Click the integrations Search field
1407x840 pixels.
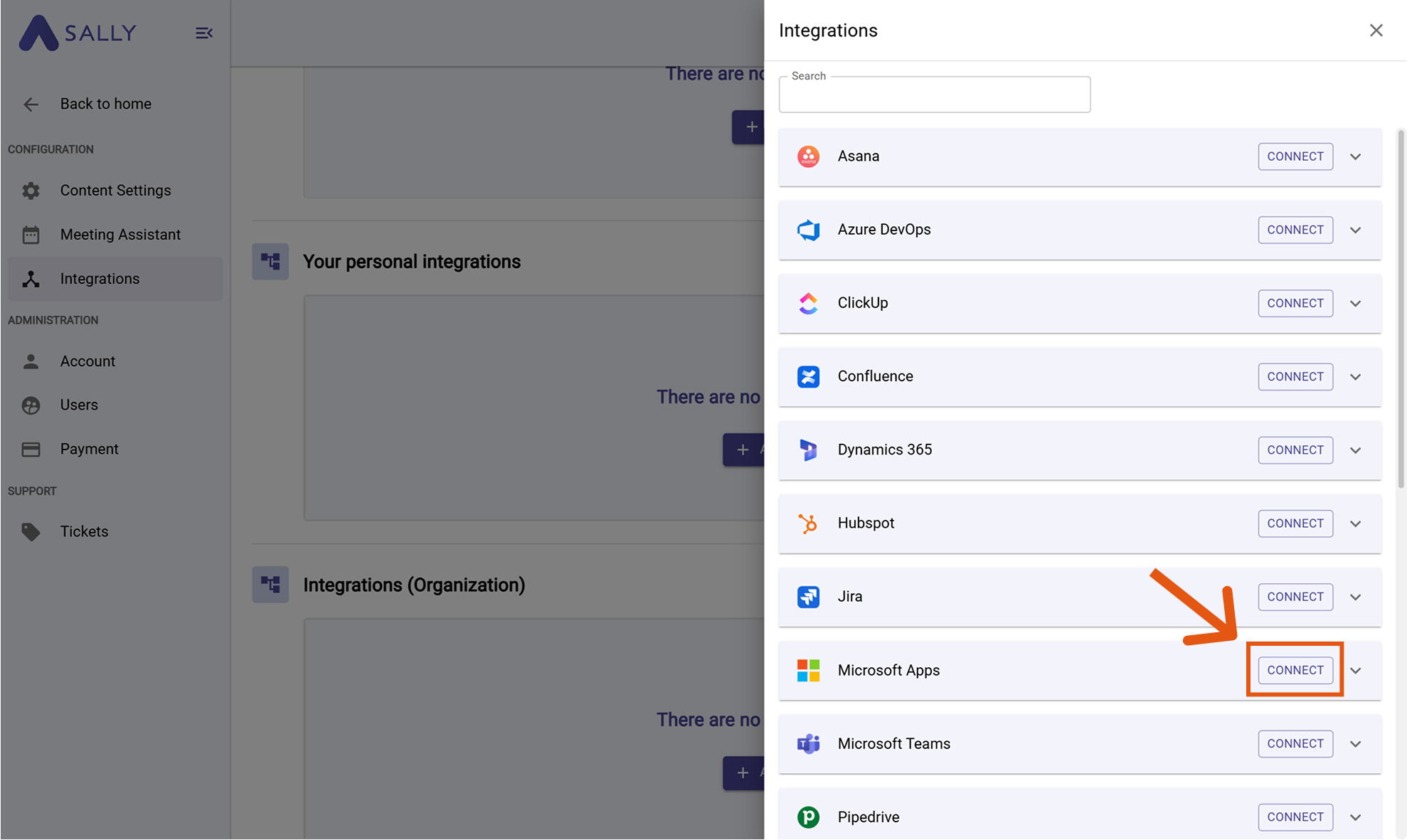934,95
